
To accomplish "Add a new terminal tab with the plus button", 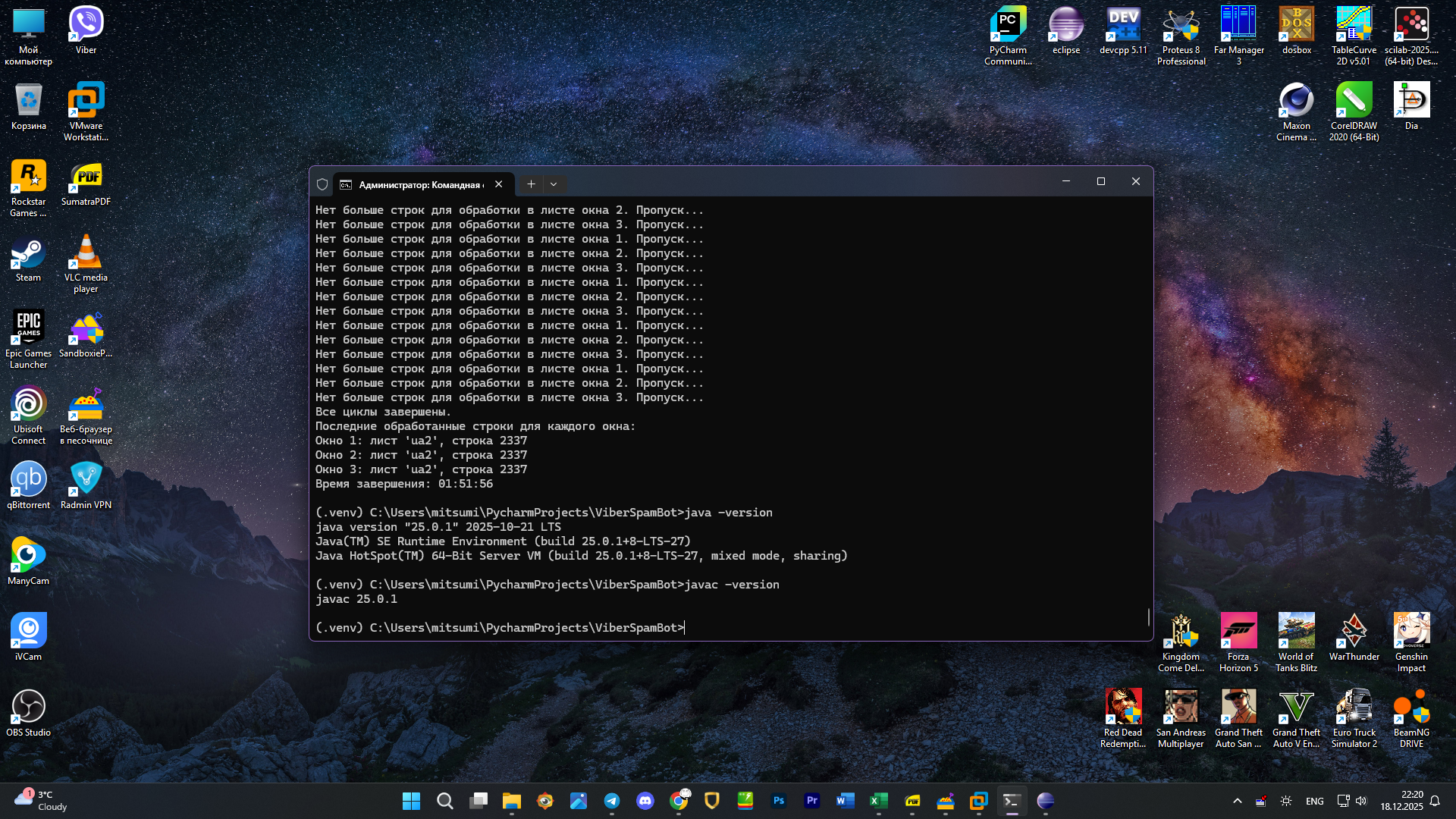I will 531,184.
